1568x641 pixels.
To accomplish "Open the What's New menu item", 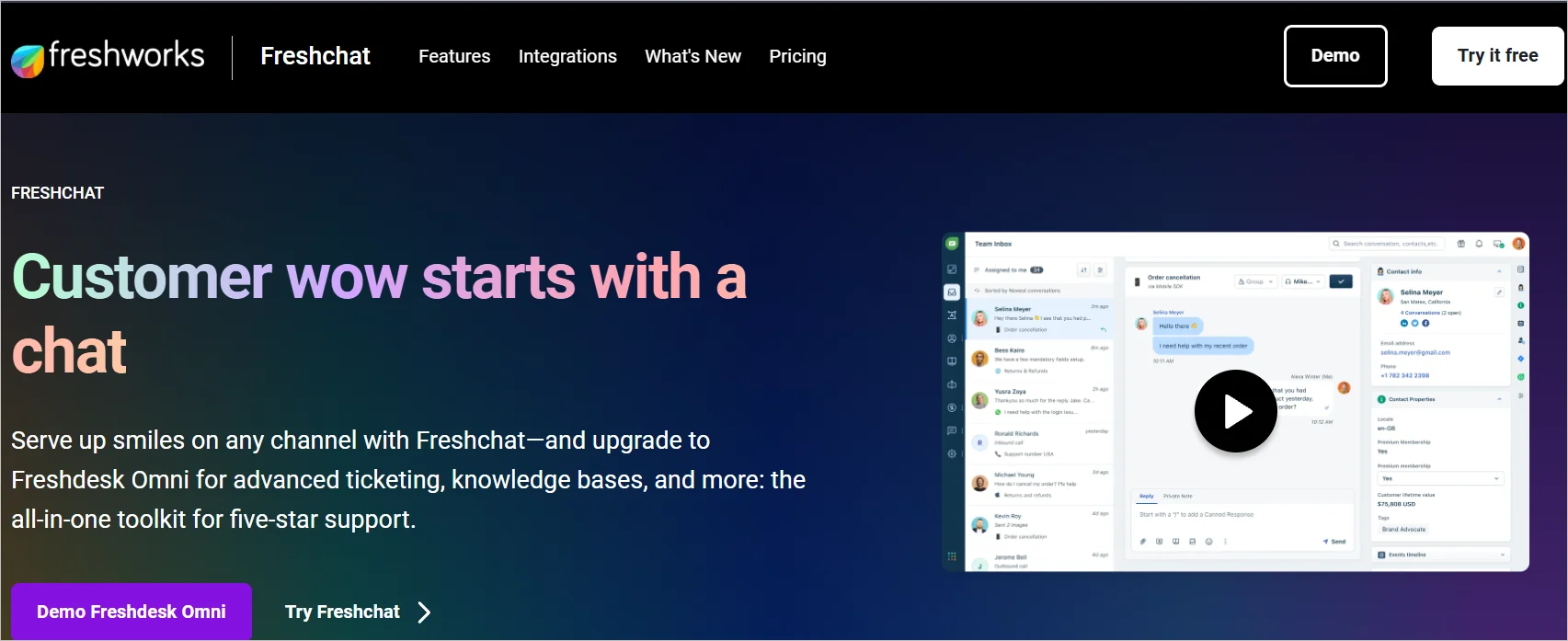I will (692, 56).
